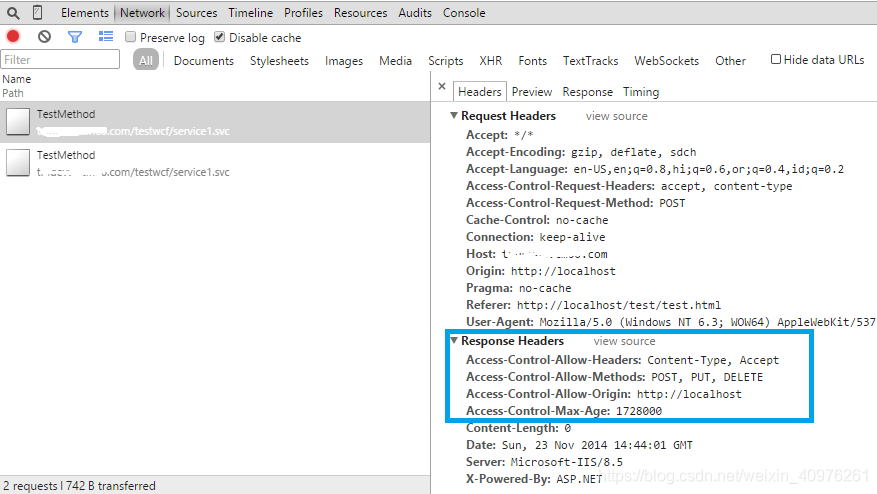Click view source next to Response Headers

pos(624,341)
